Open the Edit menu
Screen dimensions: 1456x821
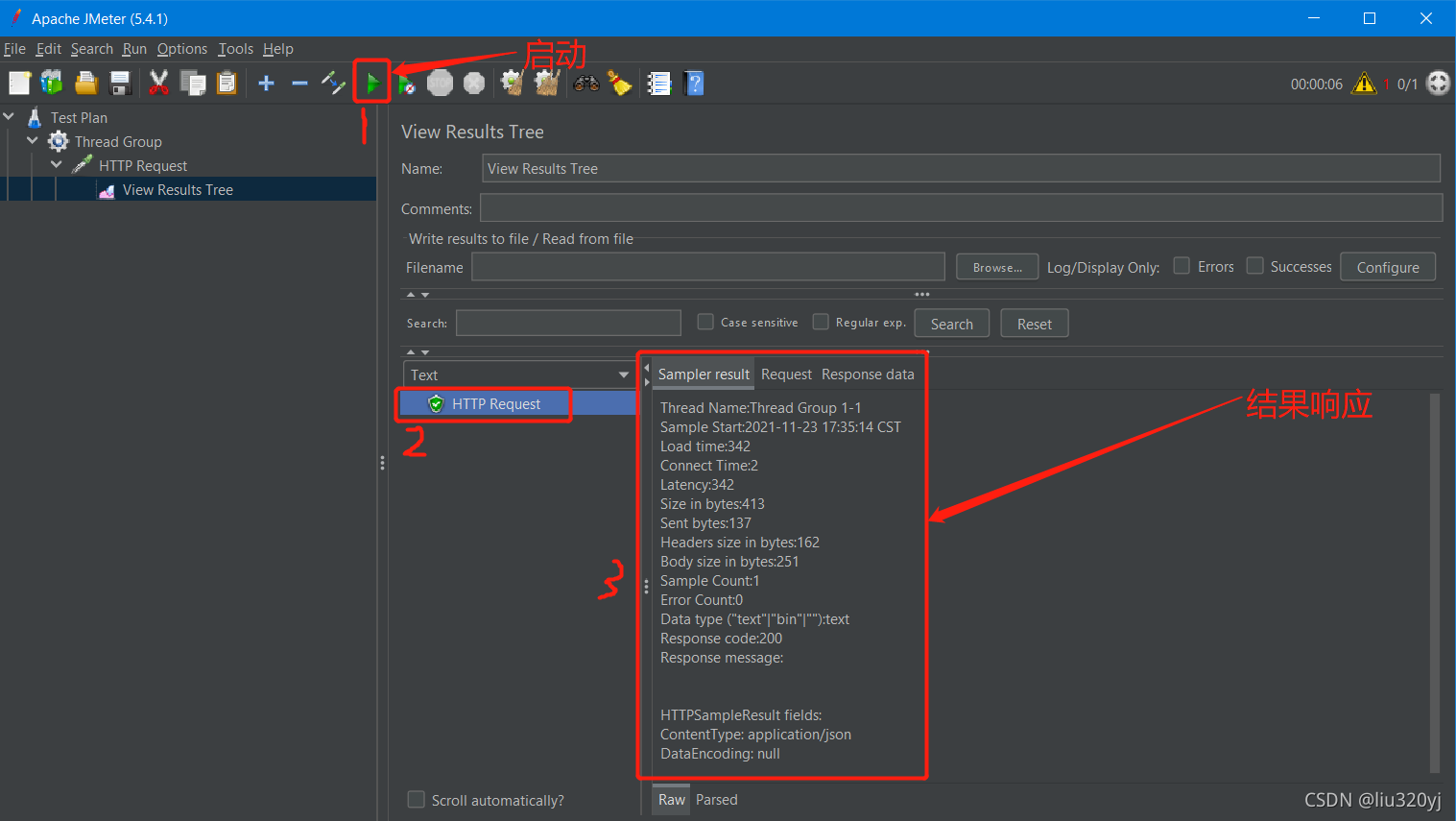point(49,49)
